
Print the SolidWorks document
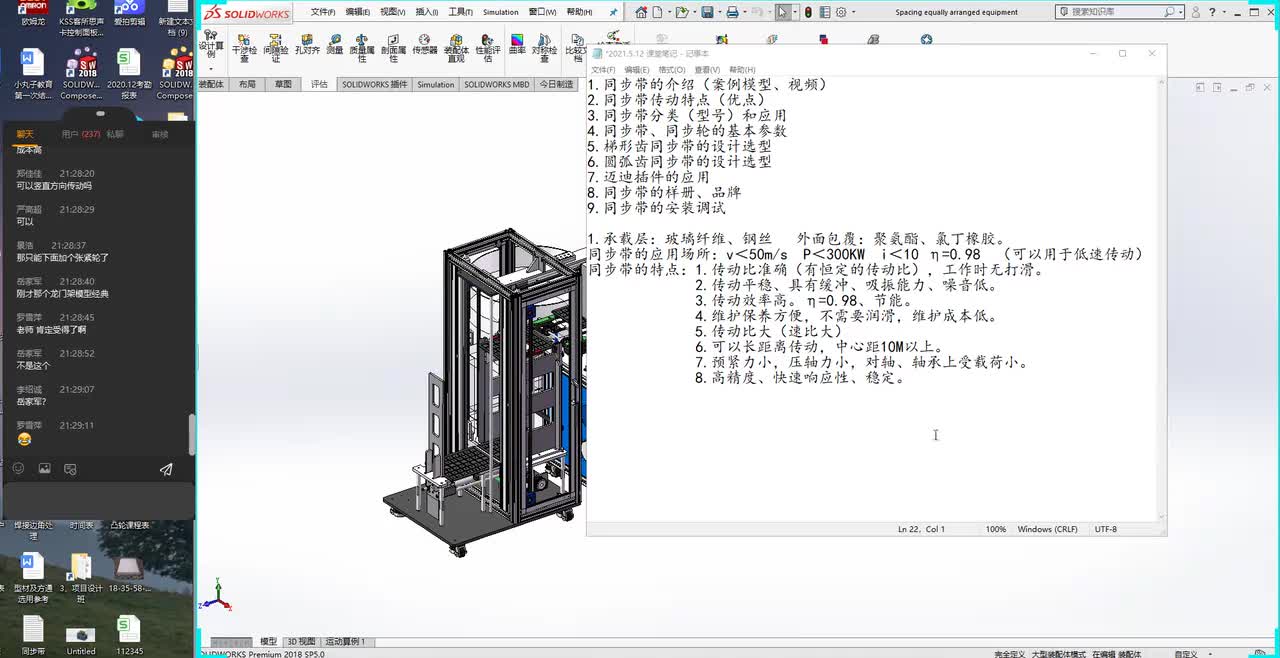pyautogui.click(x=732, y=12)
